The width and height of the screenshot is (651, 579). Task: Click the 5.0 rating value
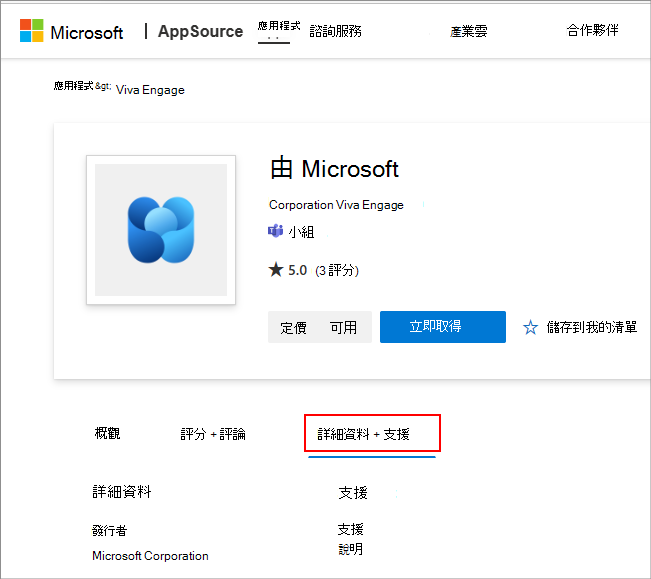298,271
